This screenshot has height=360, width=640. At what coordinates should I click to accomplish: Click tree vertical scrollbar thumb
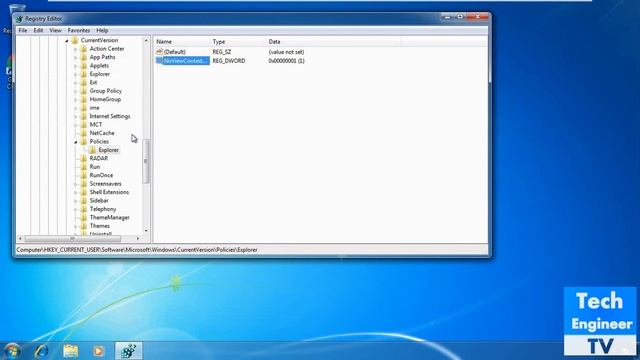point(146,161)
